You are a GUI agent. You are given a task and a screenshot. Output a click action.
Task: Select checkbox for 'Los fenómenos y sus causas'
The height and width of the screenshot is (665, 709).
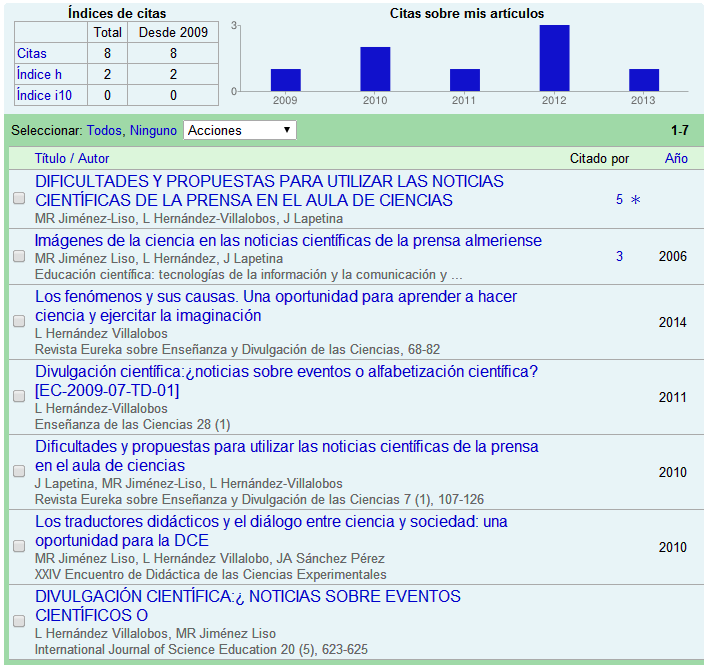[x=19, y=321]
